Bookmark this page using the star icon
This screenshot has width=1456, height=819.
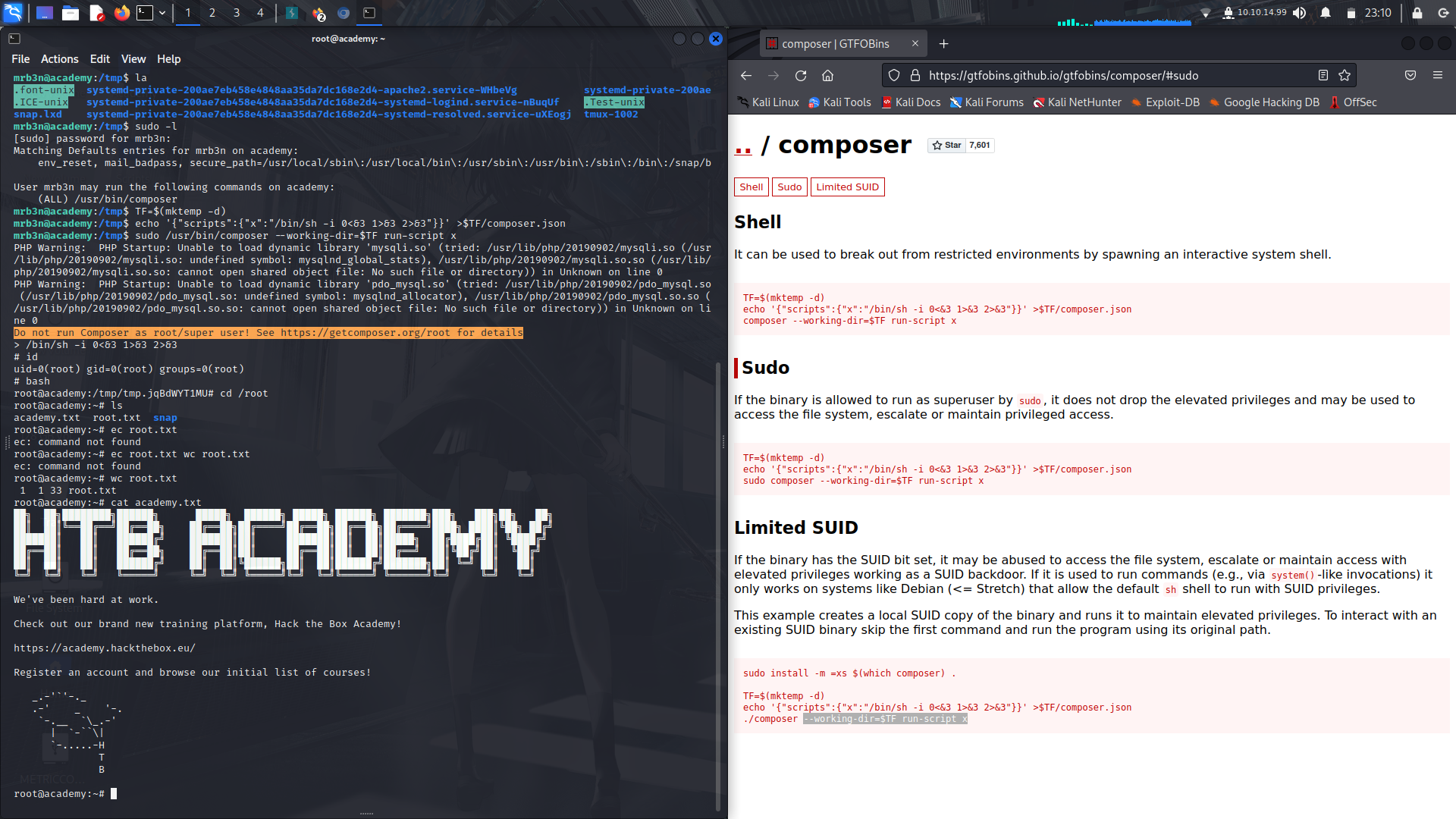[1345, 75]
